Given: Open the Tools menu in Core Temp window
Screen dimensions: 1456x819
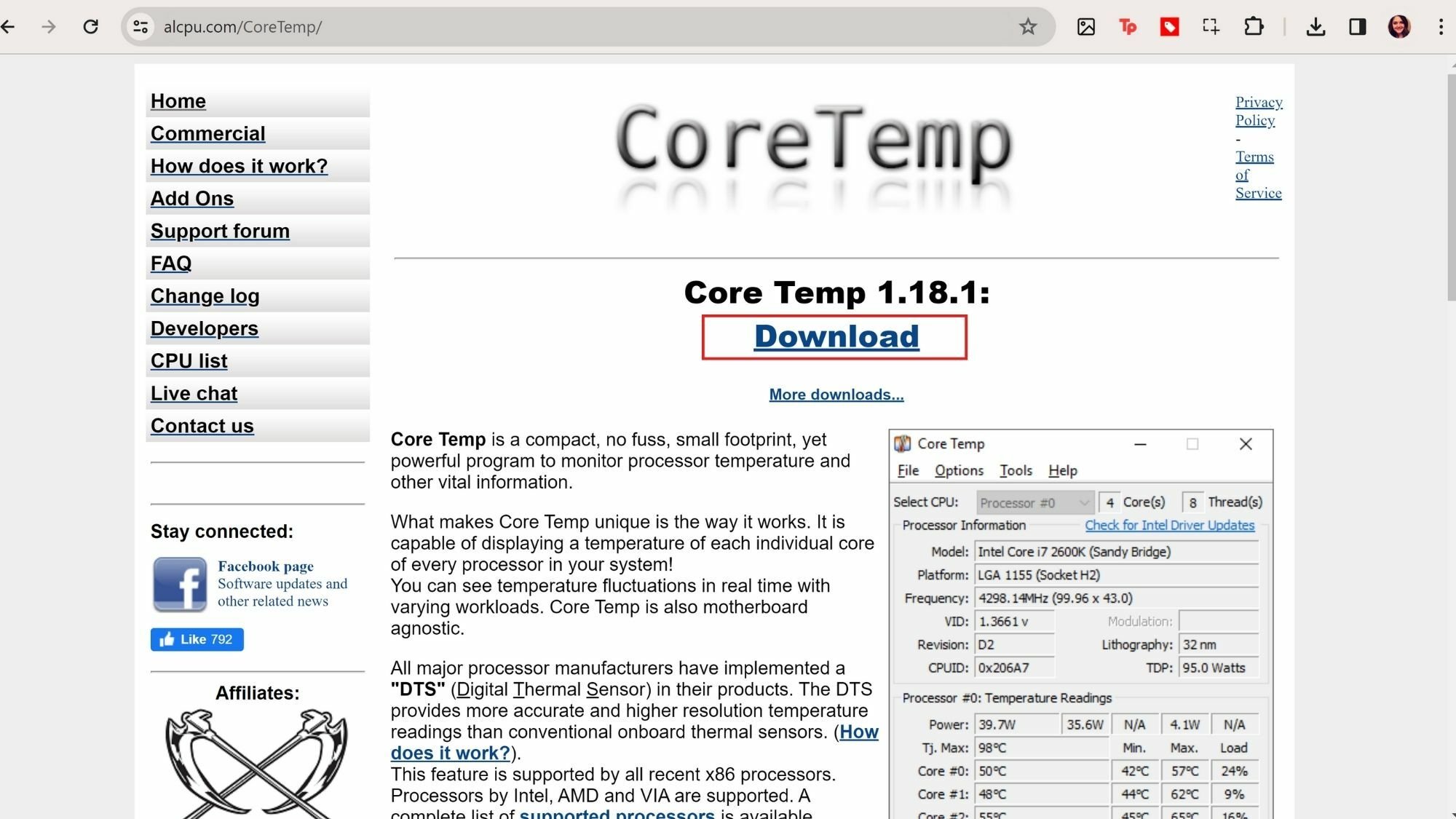Looking at the screenshot, I should click(1016, 470).
